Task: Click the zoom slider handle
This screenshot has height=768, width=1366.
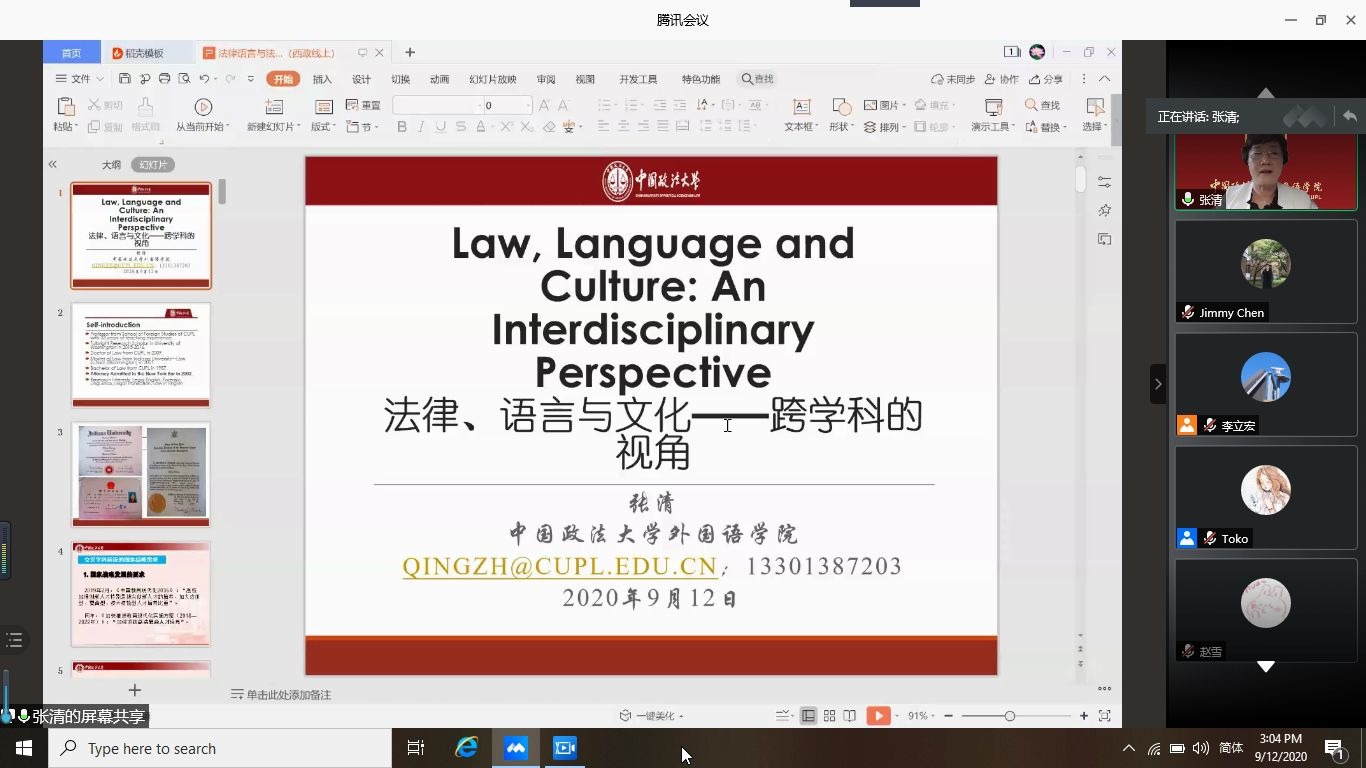Action: point(1010,716)
